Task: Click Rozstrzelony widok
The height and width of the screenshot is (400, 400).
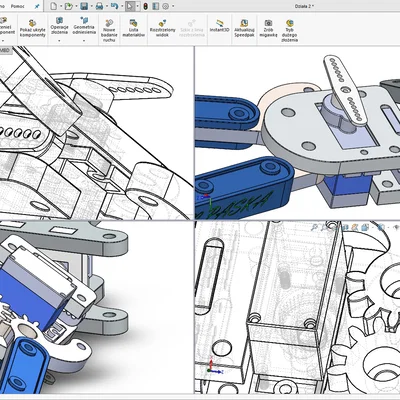Action: (x=162, y=28)
